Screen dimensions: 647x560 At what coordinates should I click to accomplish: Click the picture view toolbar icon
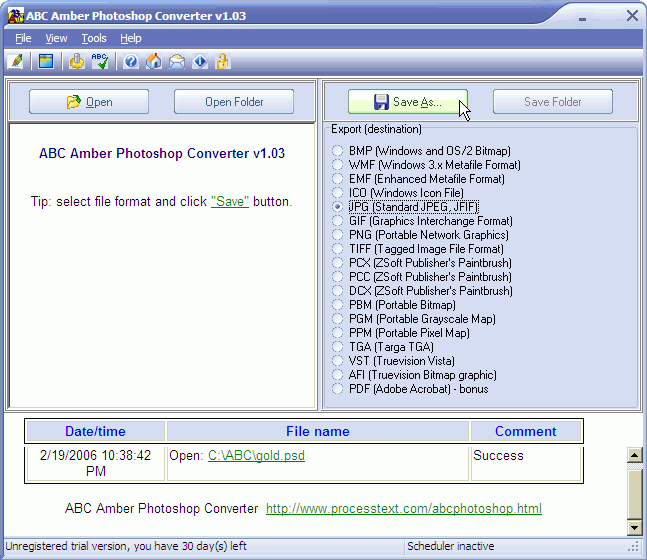pyautogui.click(x=46, y=62)
